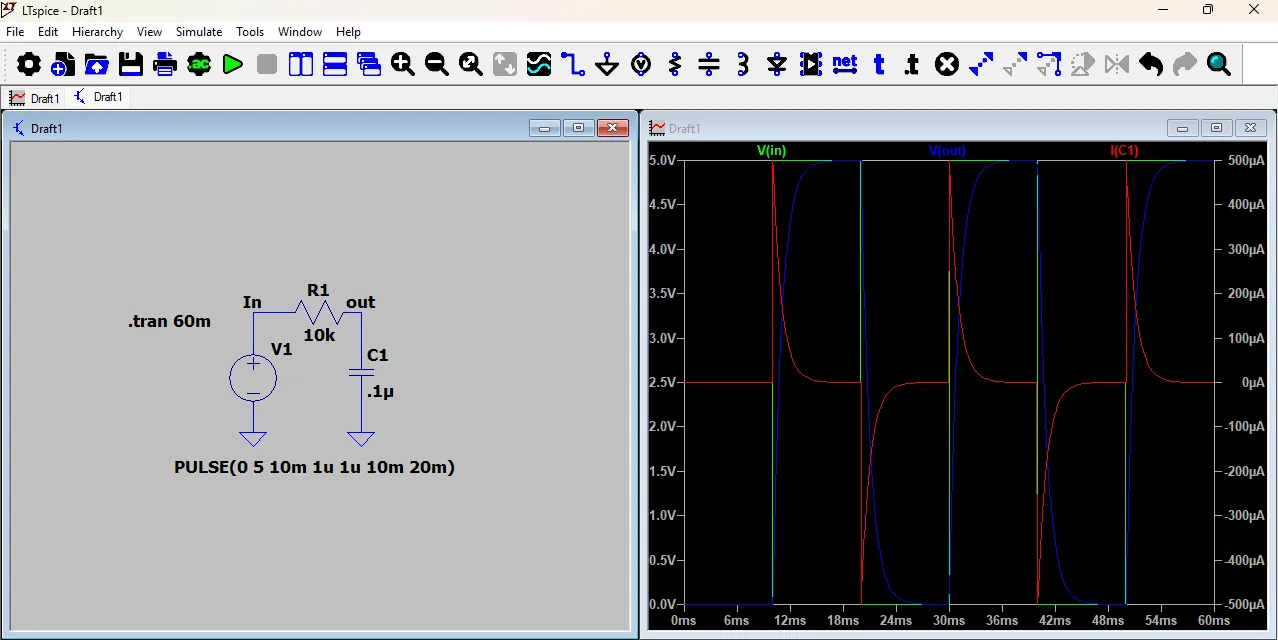Open the Hierarchy menu
This screenshot has height=640, width=1278.
pos(97,32)
